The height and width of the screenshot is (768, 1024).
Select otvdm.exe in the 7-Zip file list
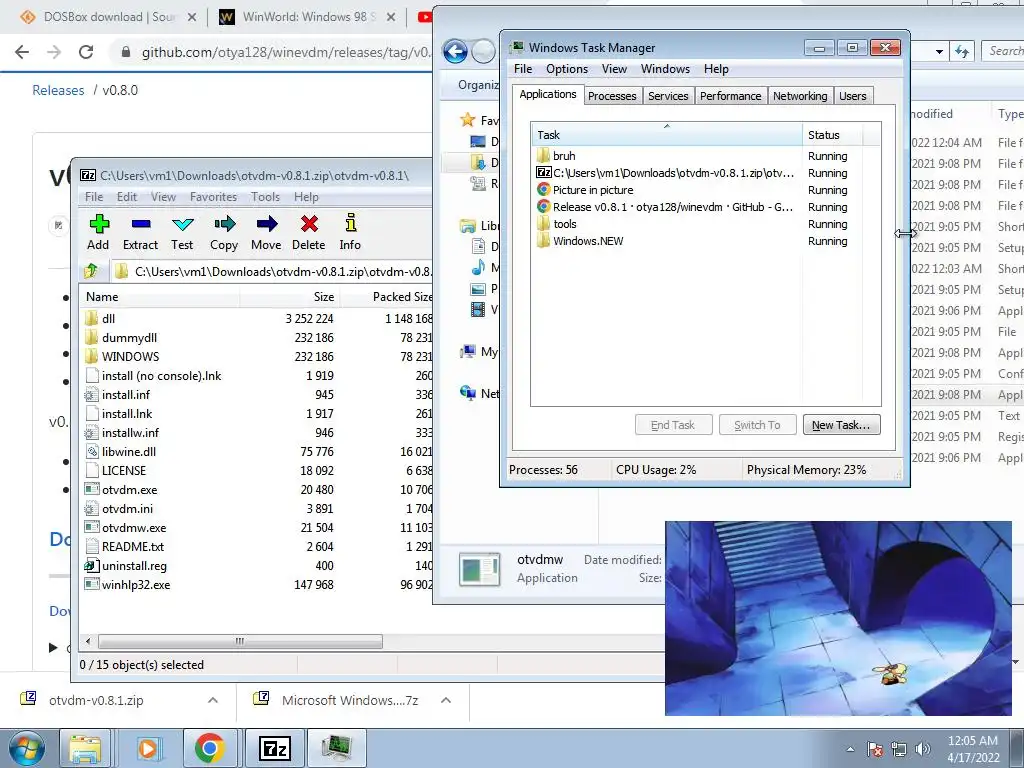129,490
